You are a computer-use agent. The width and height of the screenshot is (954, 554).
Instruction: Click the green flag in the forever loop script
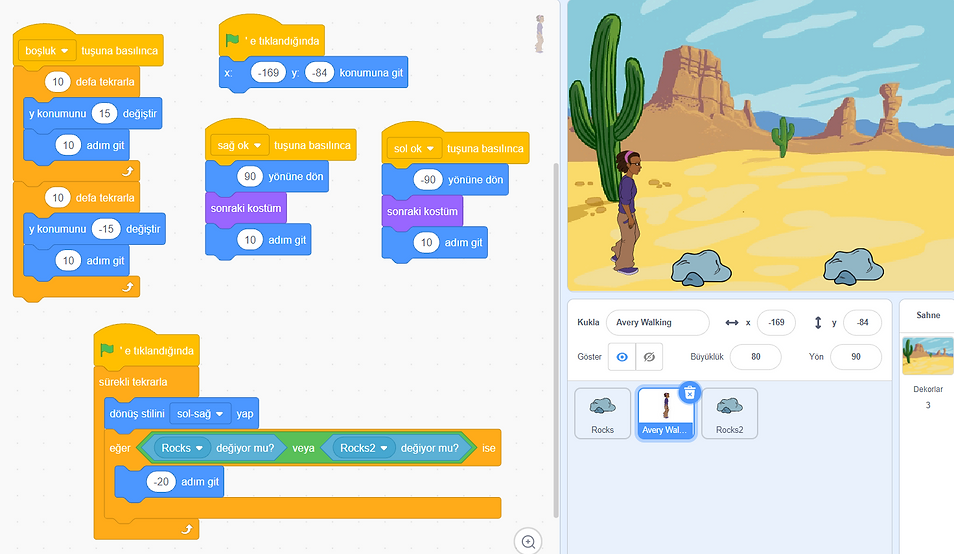107,350
